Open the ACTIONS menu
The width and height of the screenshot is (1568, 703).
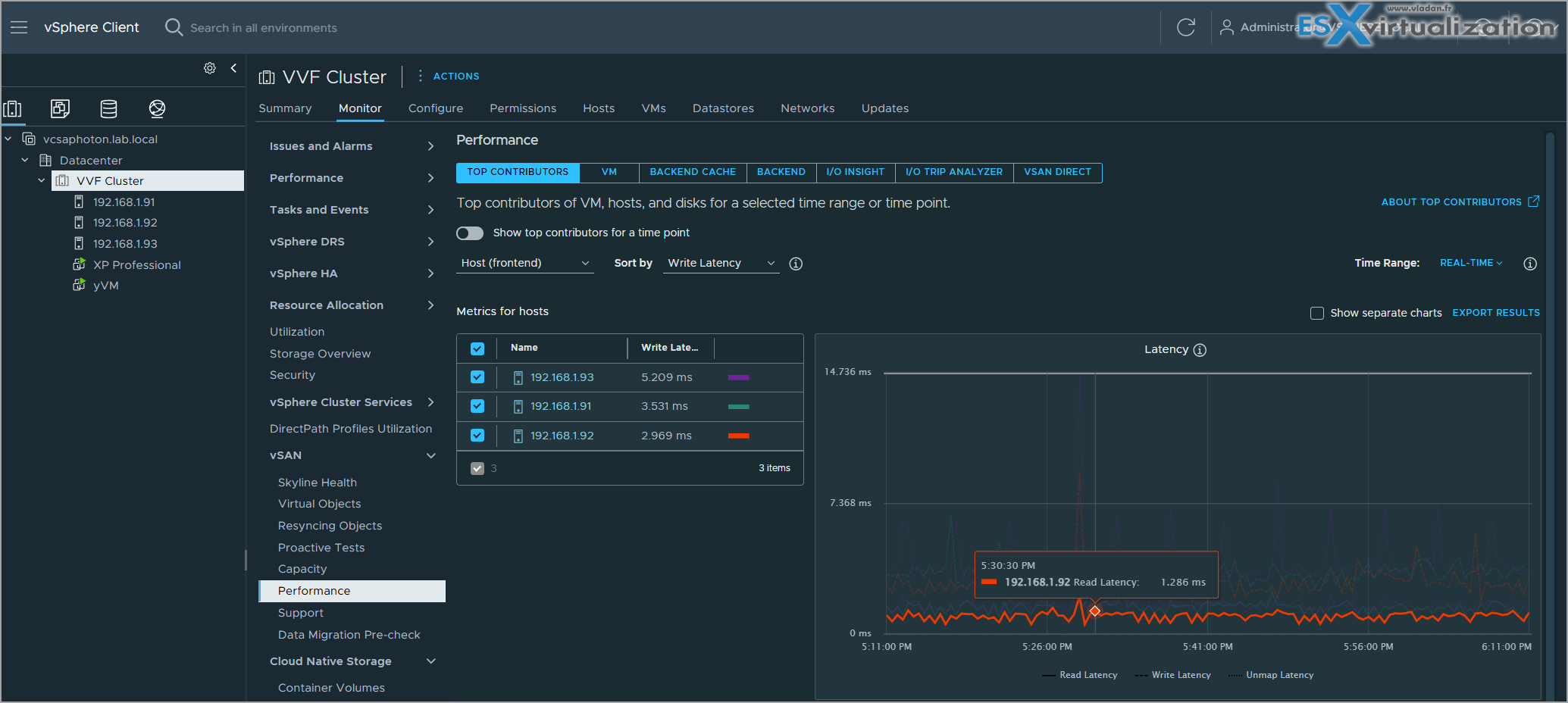tap(456, 77)
